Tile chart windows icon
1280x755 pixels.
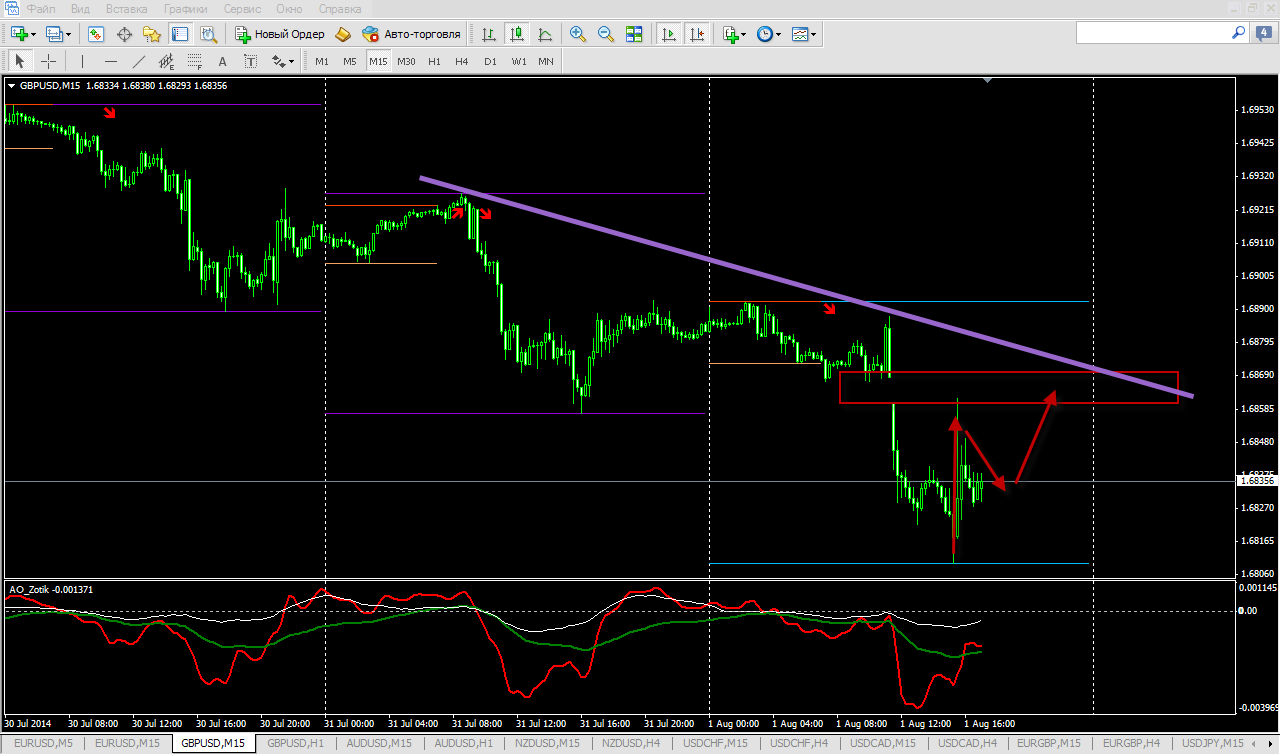pyautogui.click(x=634, y=34)
